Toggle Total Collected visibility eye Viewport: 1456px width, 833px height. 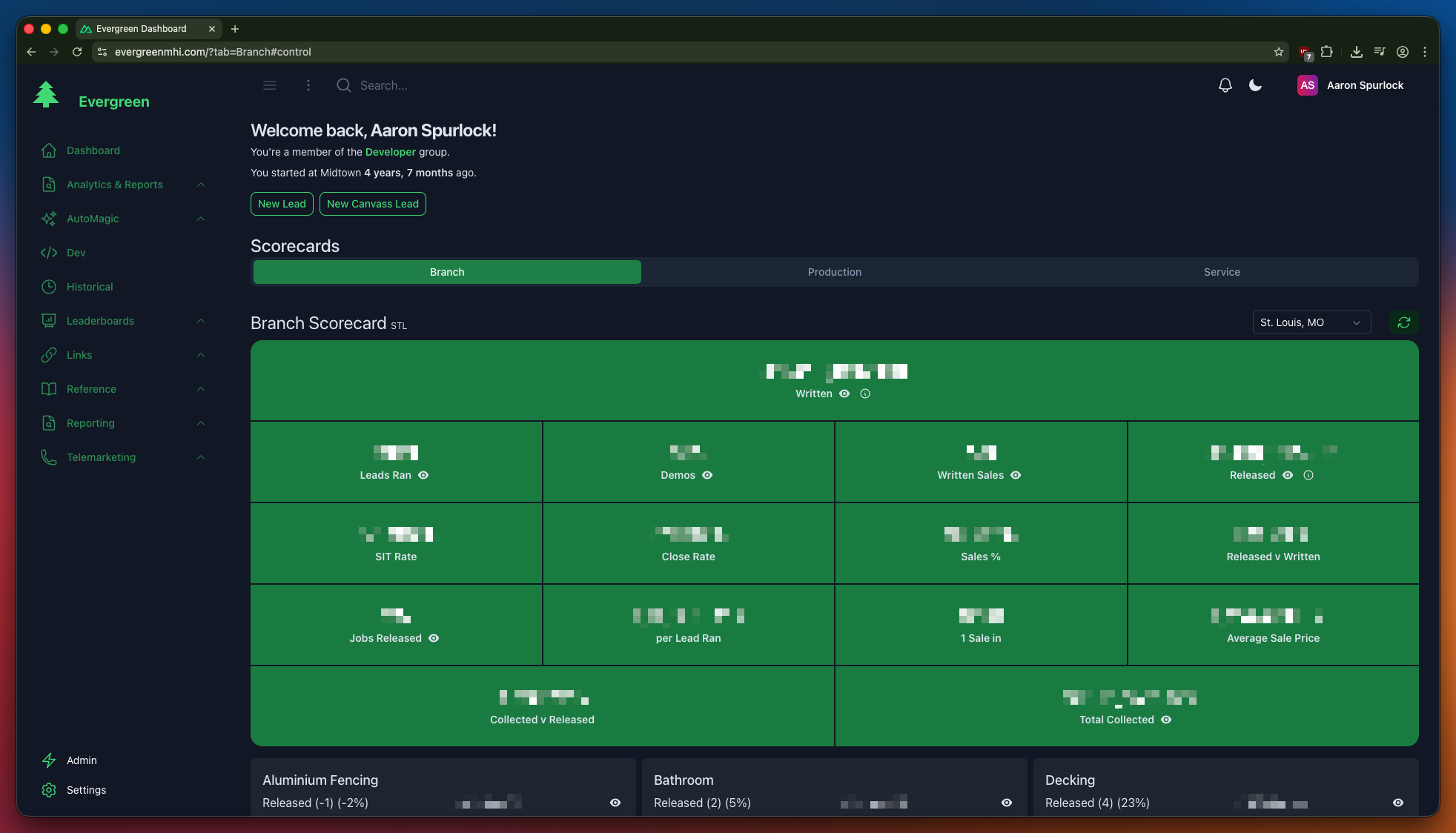1166,720
